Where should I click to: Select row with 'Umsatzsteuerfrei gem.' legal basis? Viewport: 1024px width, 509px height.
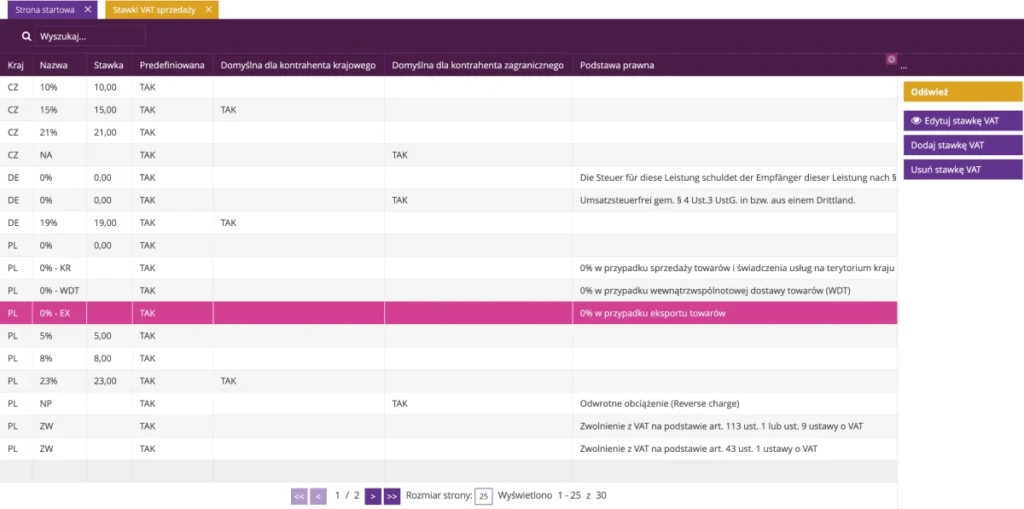click(x=449, y=200)
